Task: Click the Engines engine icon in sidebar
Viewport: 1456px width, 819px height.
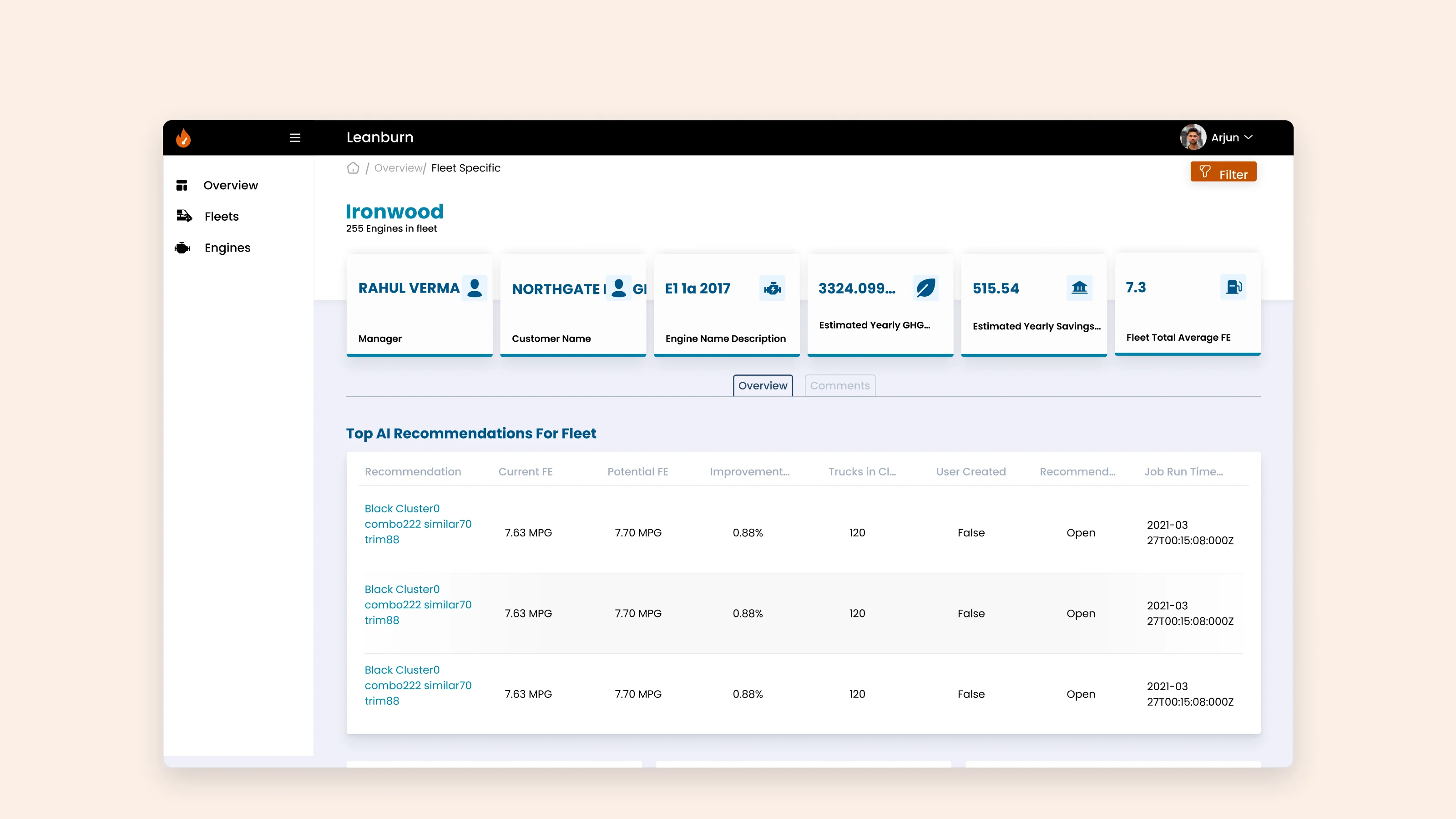Action: coord(182,248)
